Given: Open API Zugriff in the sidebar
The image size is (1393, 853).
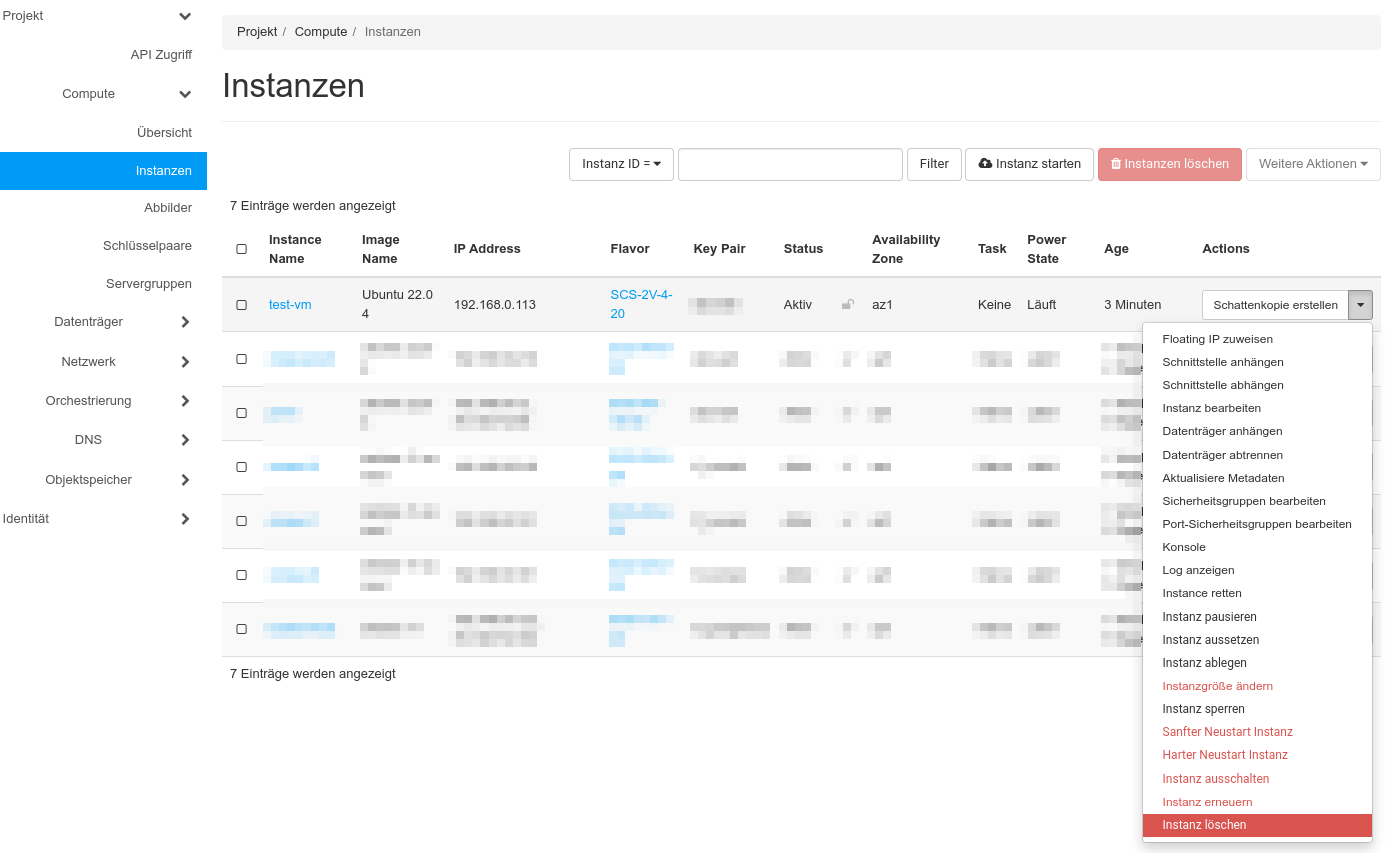Looking at the screenshot, I should pos(161,55).
